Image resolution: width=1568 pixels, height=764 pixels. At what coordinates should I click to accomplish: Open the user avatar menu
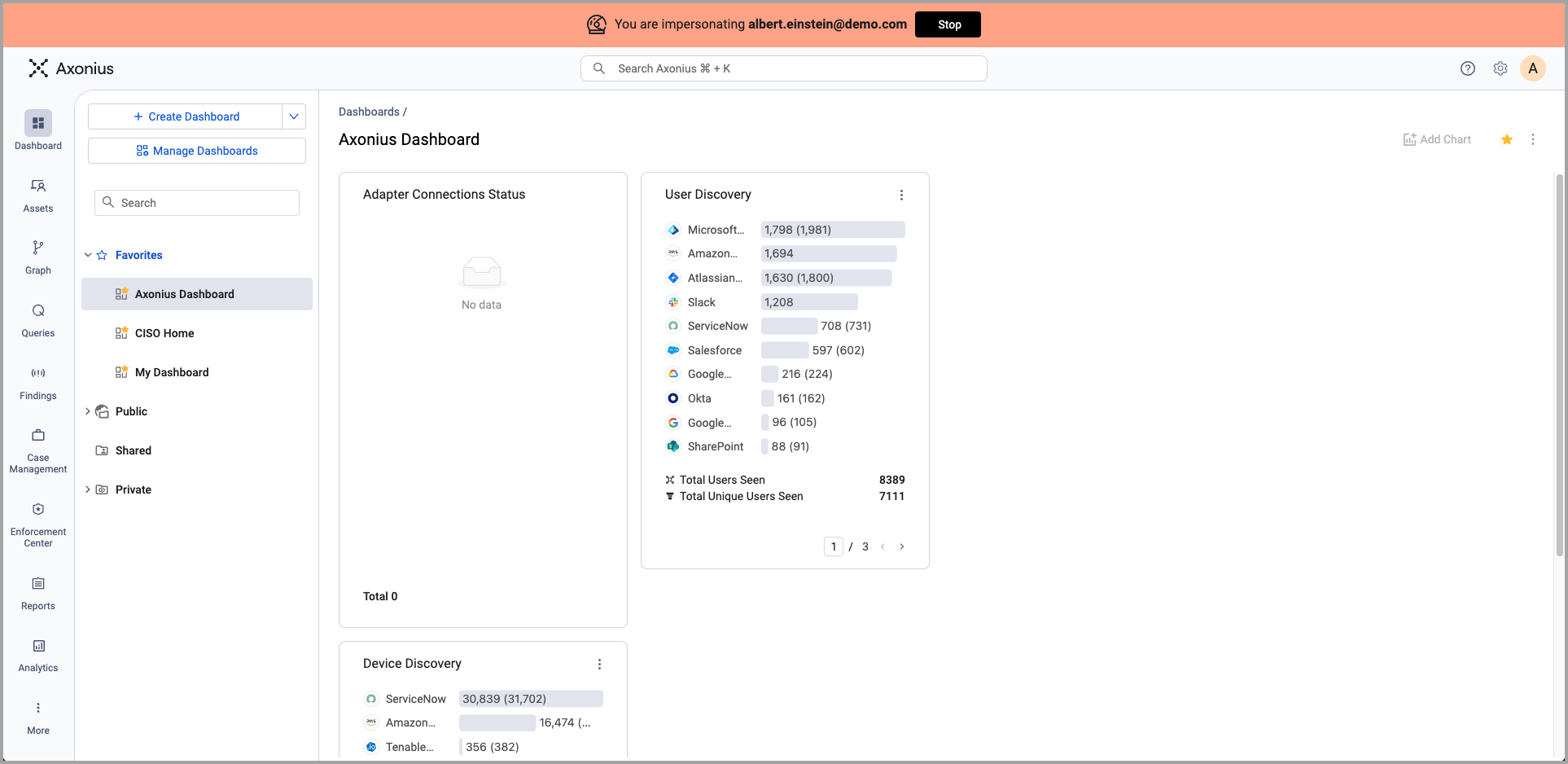tap(1533, 68)
